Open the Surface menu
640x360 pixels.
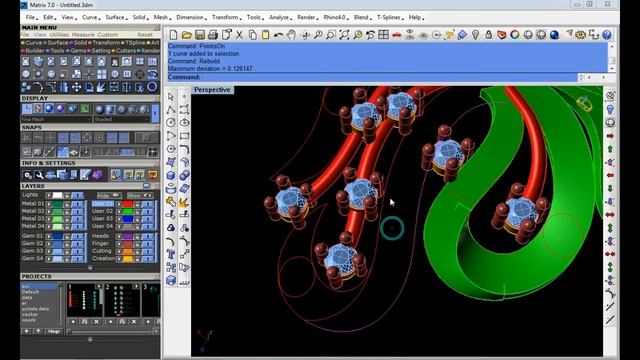(x=116, y=18)
